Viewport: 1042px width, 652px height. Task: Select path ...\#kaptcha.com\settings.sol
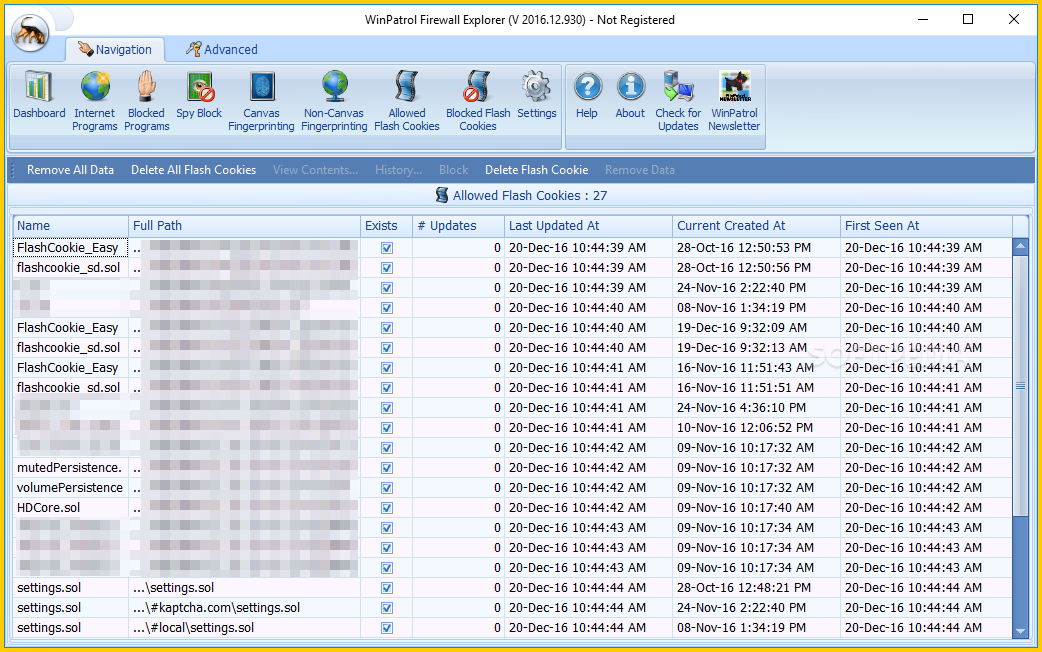pyautogui.click(x=216, y=608)
